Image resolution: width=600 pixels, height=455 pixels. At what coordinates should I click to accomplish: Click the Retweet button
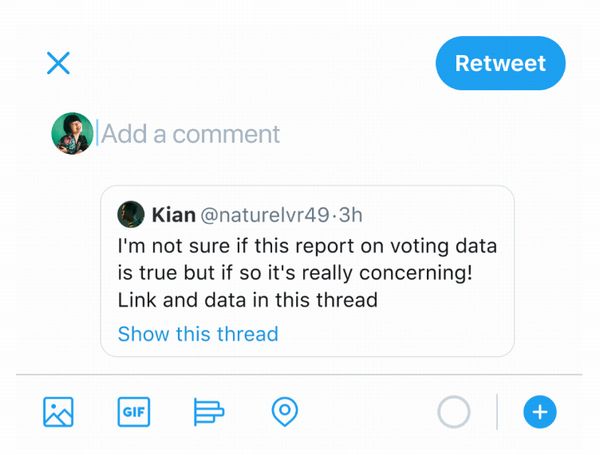[x=500, y=63]
